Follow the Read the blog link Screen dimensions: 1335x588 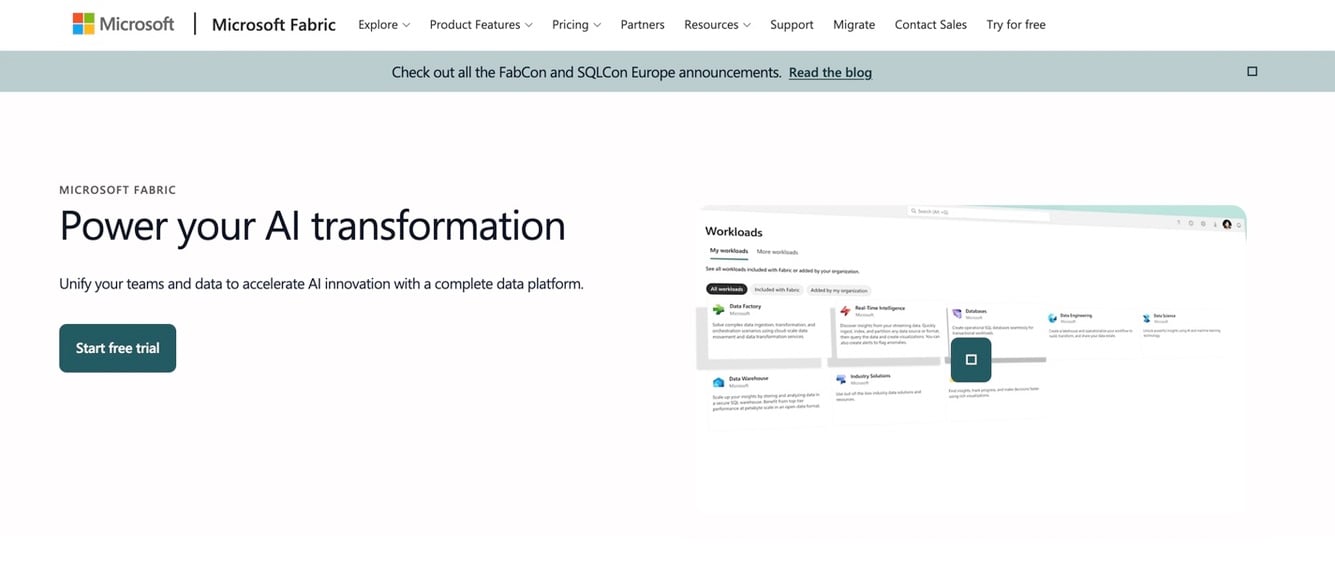(x=830, y=72)
